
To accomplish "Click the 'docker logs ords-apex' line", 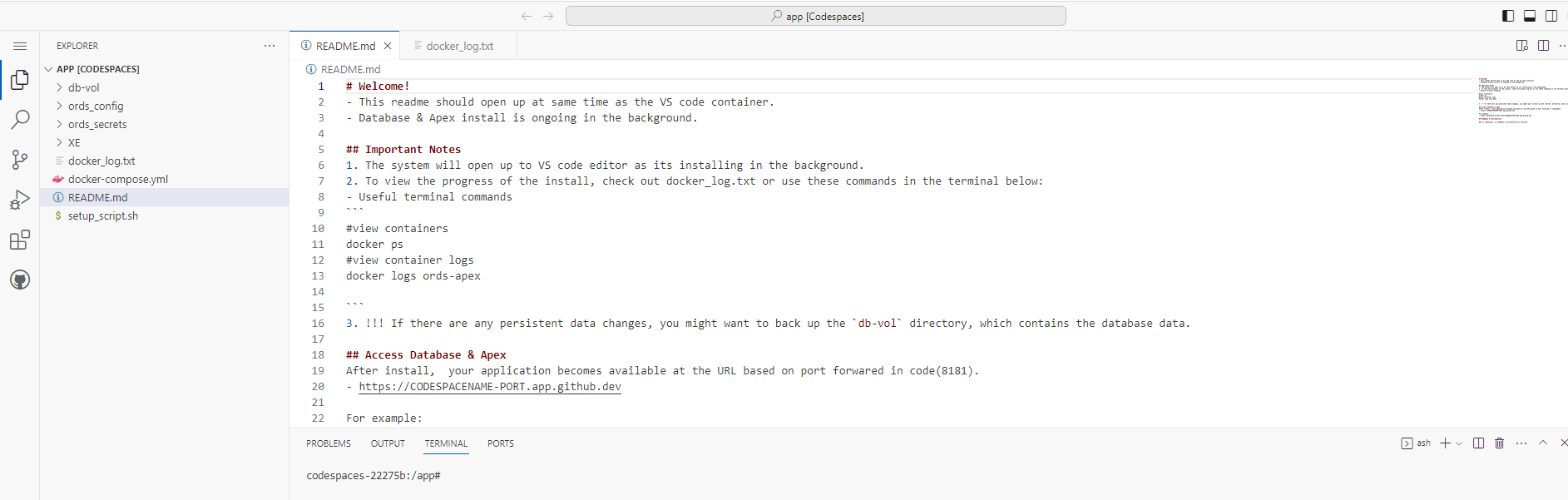I will 413,276.
